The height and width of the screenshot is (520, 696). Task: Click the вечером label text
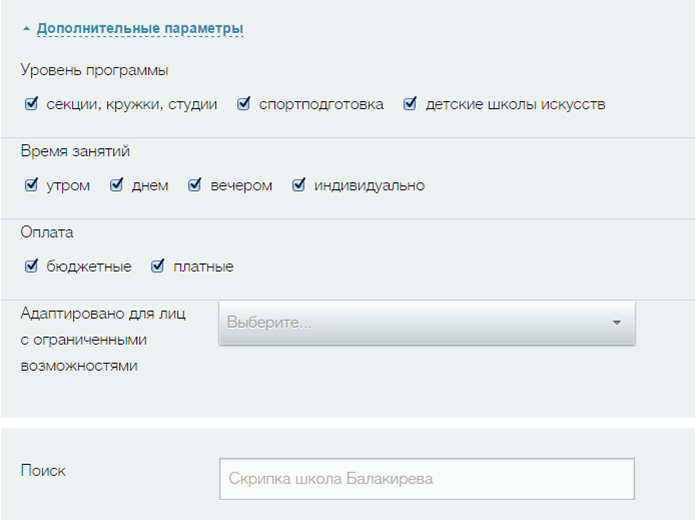point(241,185)
